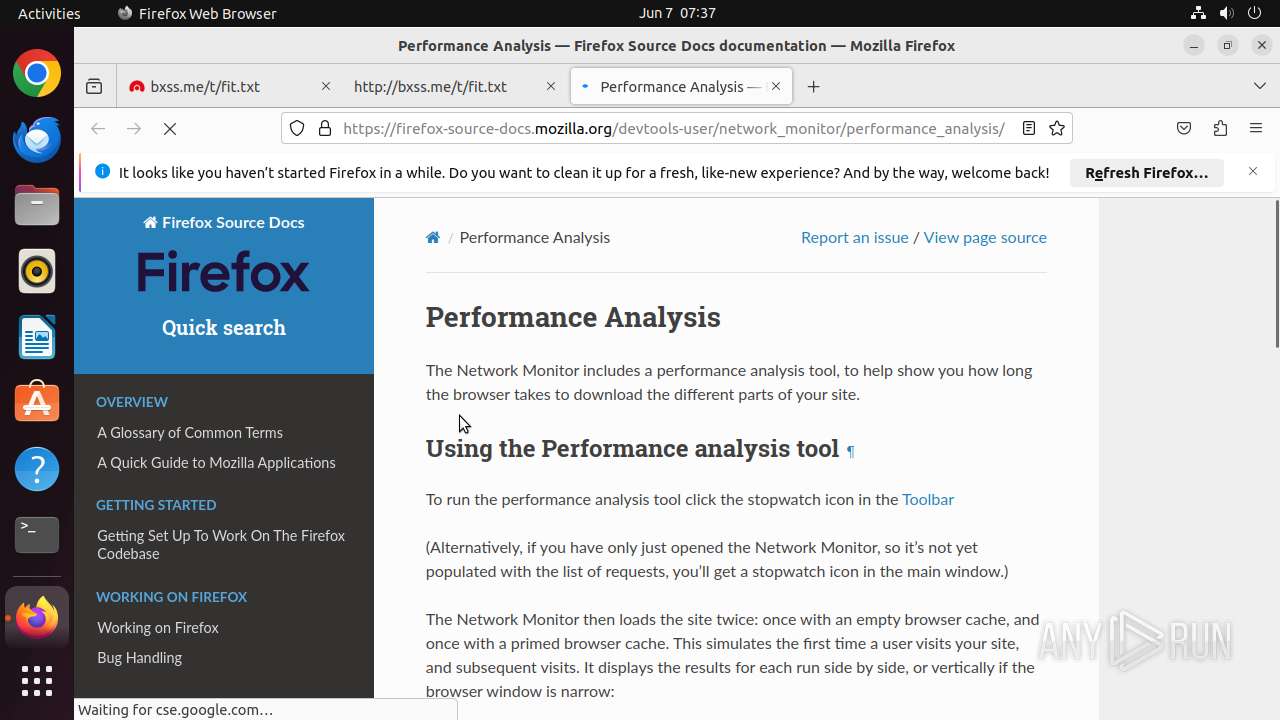Open A Glossary of Common Terms
The width and height of the screenshot is (1280, 720).
tap(190, 433)
